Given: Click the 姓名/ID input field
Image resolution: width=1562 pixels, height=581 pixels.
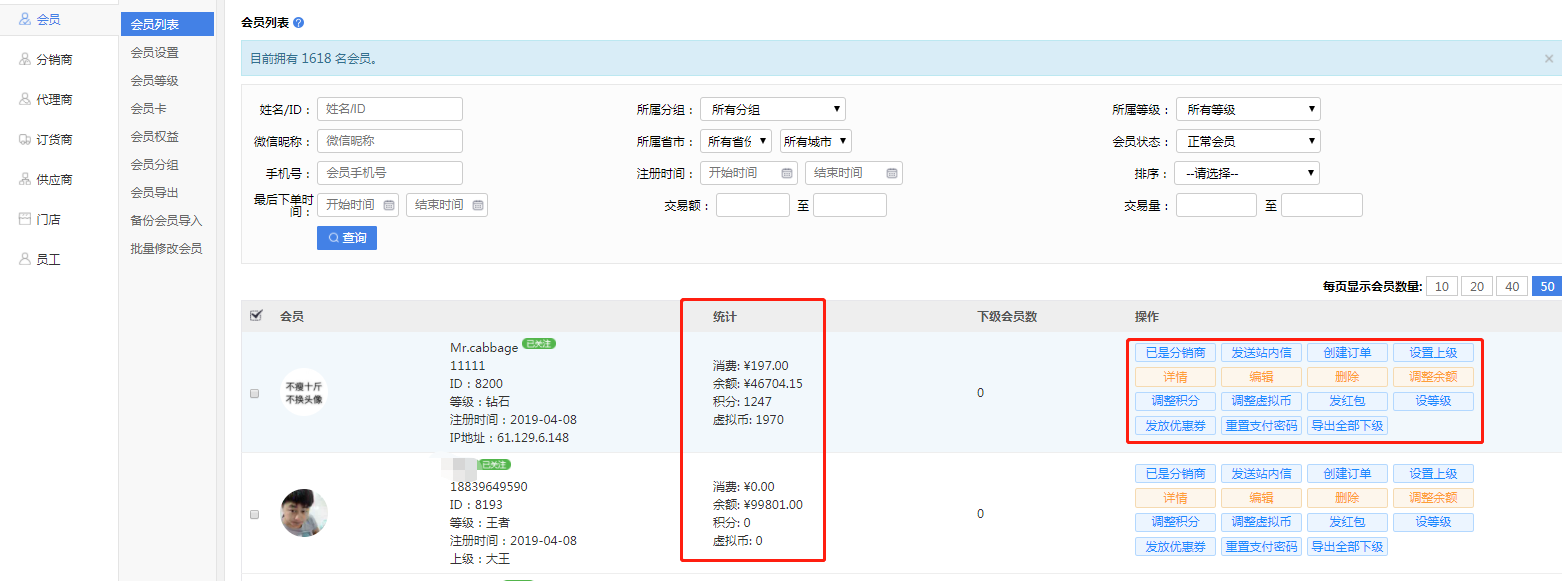Looking at the screenshot, I should (x=390, y=109).
